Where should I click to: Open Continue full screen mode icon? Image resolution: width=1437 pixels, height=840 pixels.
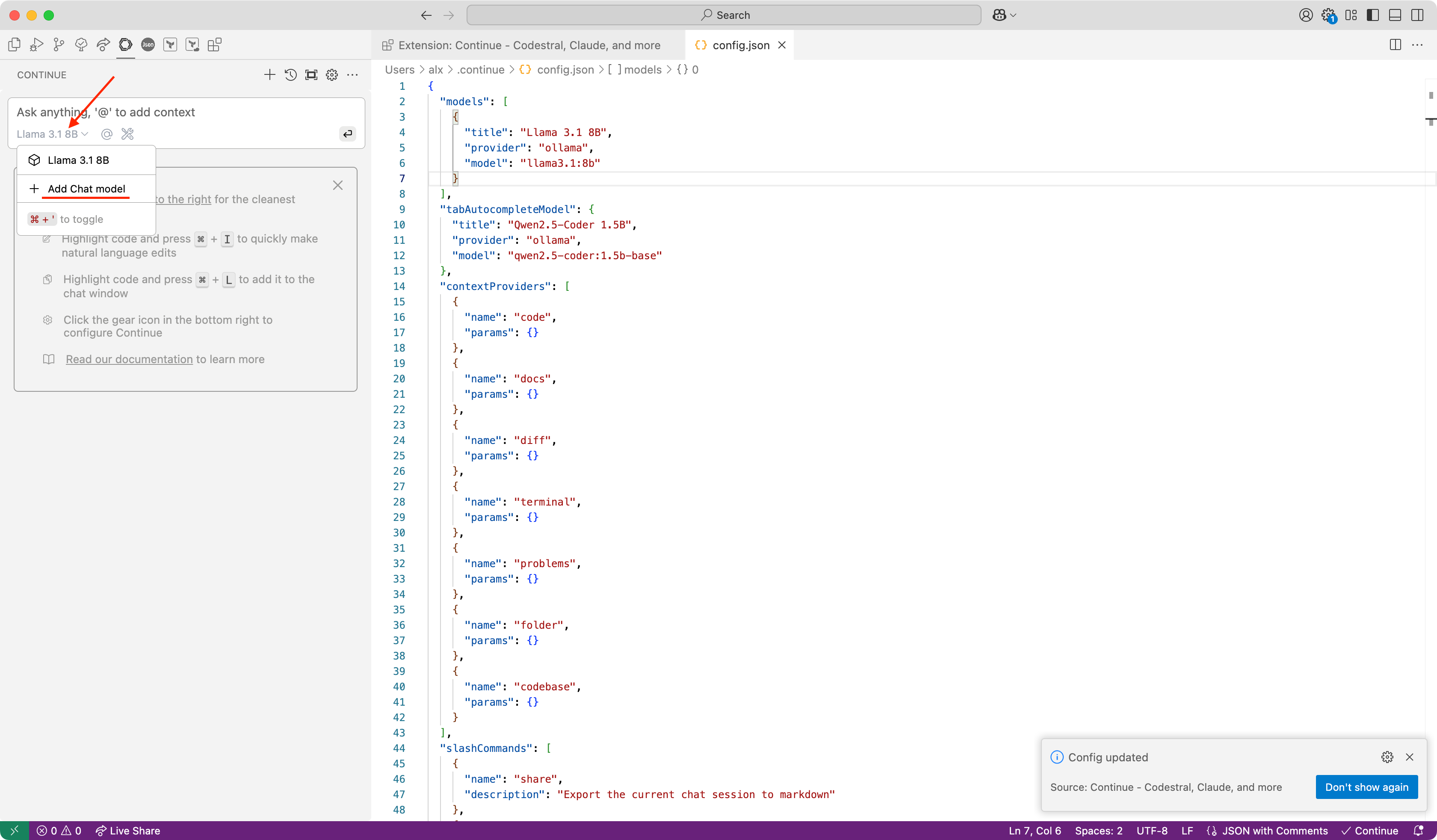click(311, 75)
